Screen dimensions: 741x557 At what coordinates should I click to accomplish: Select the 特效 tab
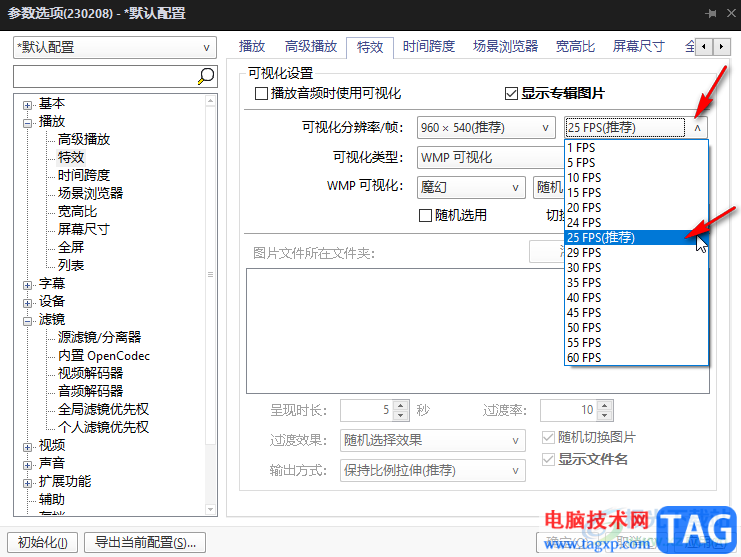pos(370,47)
